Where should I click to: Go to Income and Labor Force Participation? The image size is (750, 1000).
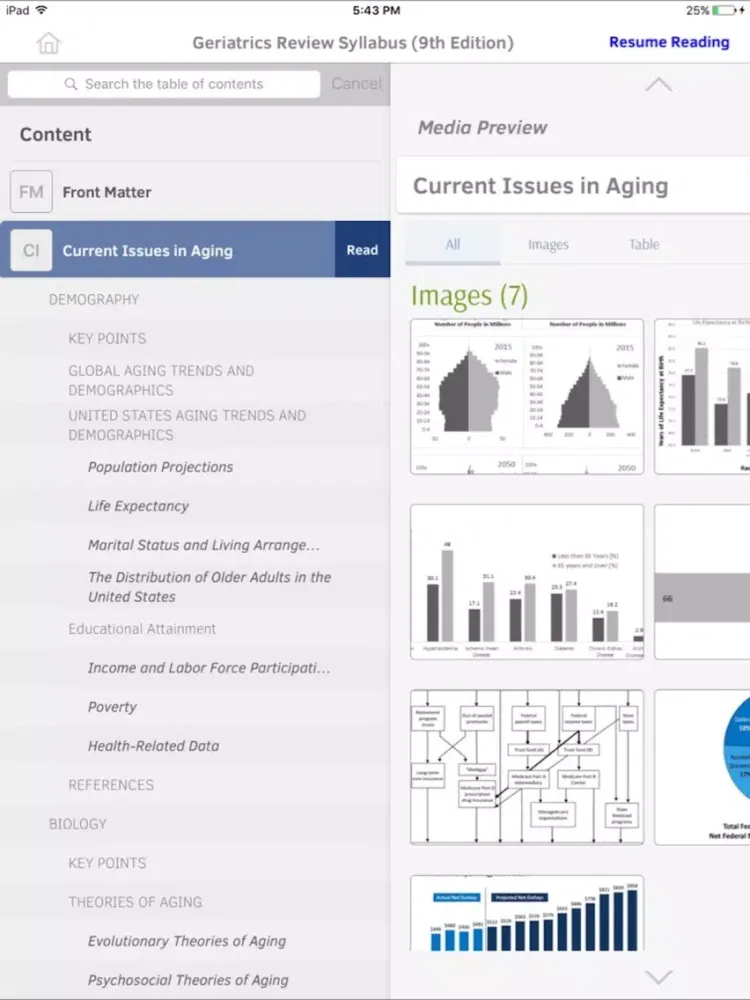209,668
